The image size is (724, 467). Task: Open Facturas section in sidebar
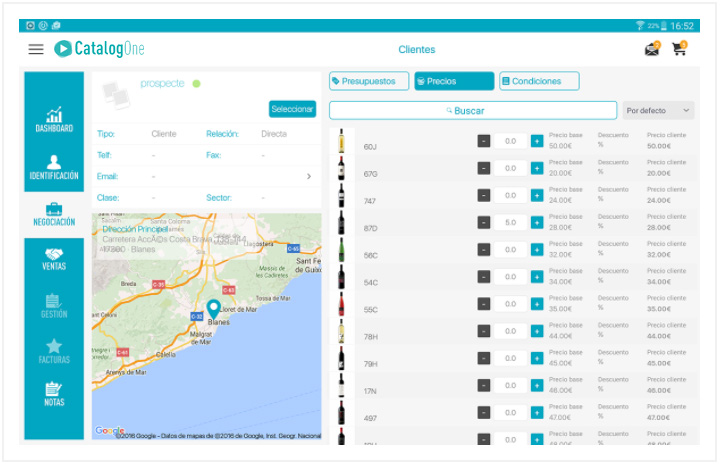(x=54, y=351)
